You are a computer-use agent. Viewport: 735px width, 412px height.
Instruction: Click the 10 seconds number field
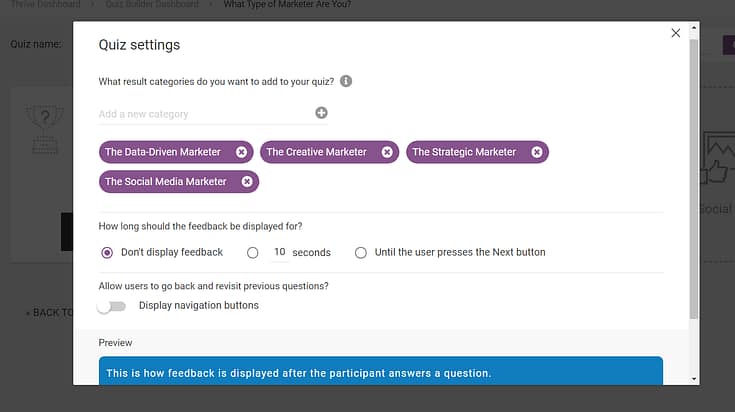[280, 252]
